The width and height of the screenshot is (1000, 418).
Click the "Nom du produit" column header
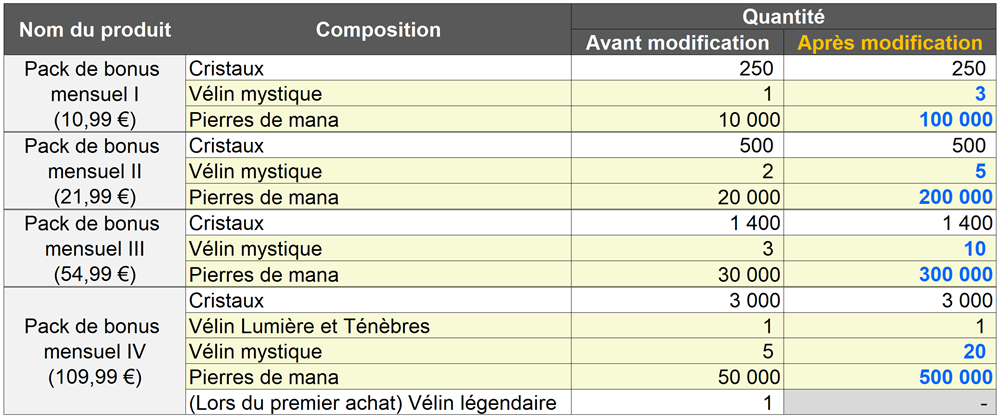click(95, 29)
